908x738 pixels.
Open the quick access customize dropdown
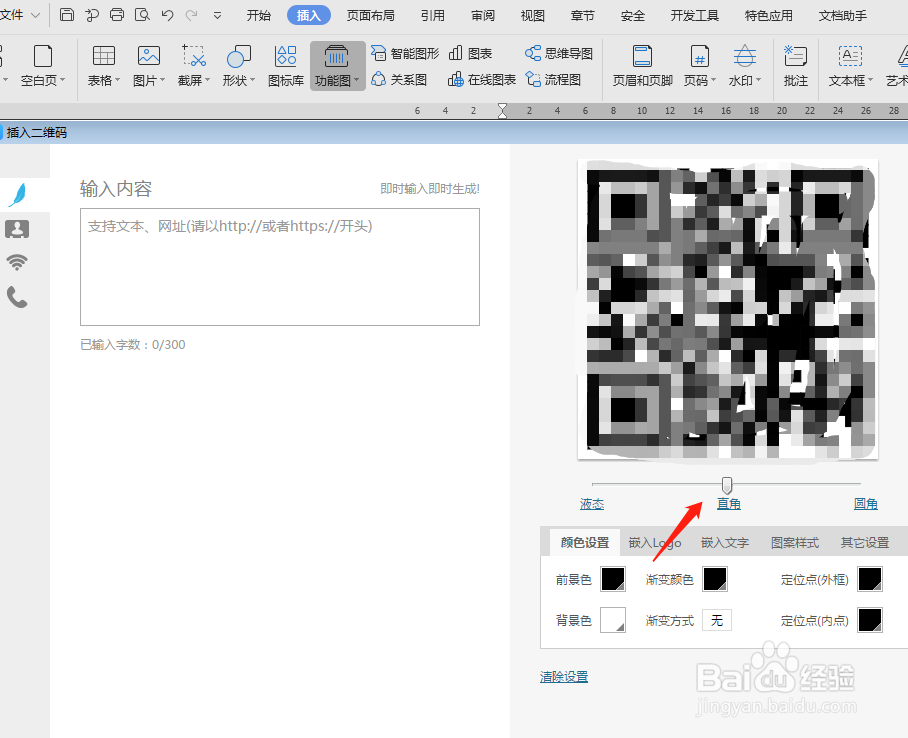tap(217, 16)
